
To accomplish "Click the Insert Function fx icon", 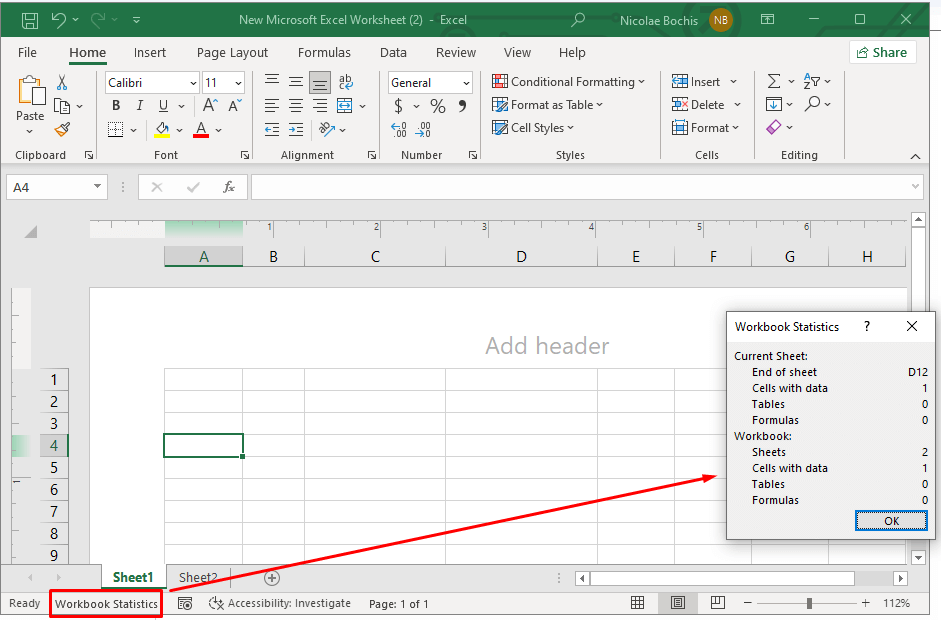I will [x=228, y=187].
